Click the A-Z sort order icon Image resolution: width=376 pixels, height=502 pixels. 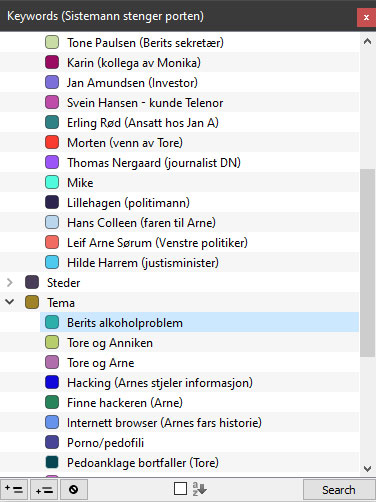pyautogui.click(x=199, y=489)
